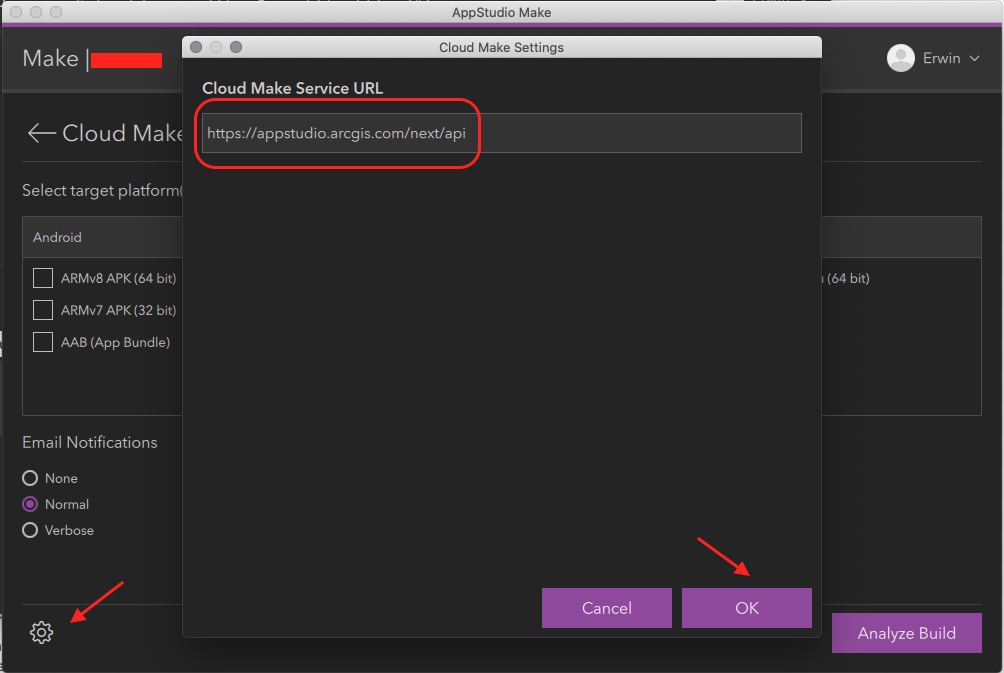Close the Cloud Make Settings dialog window
The width and height of the screenshot is (1004, 673).
click(x=196, y=47)
